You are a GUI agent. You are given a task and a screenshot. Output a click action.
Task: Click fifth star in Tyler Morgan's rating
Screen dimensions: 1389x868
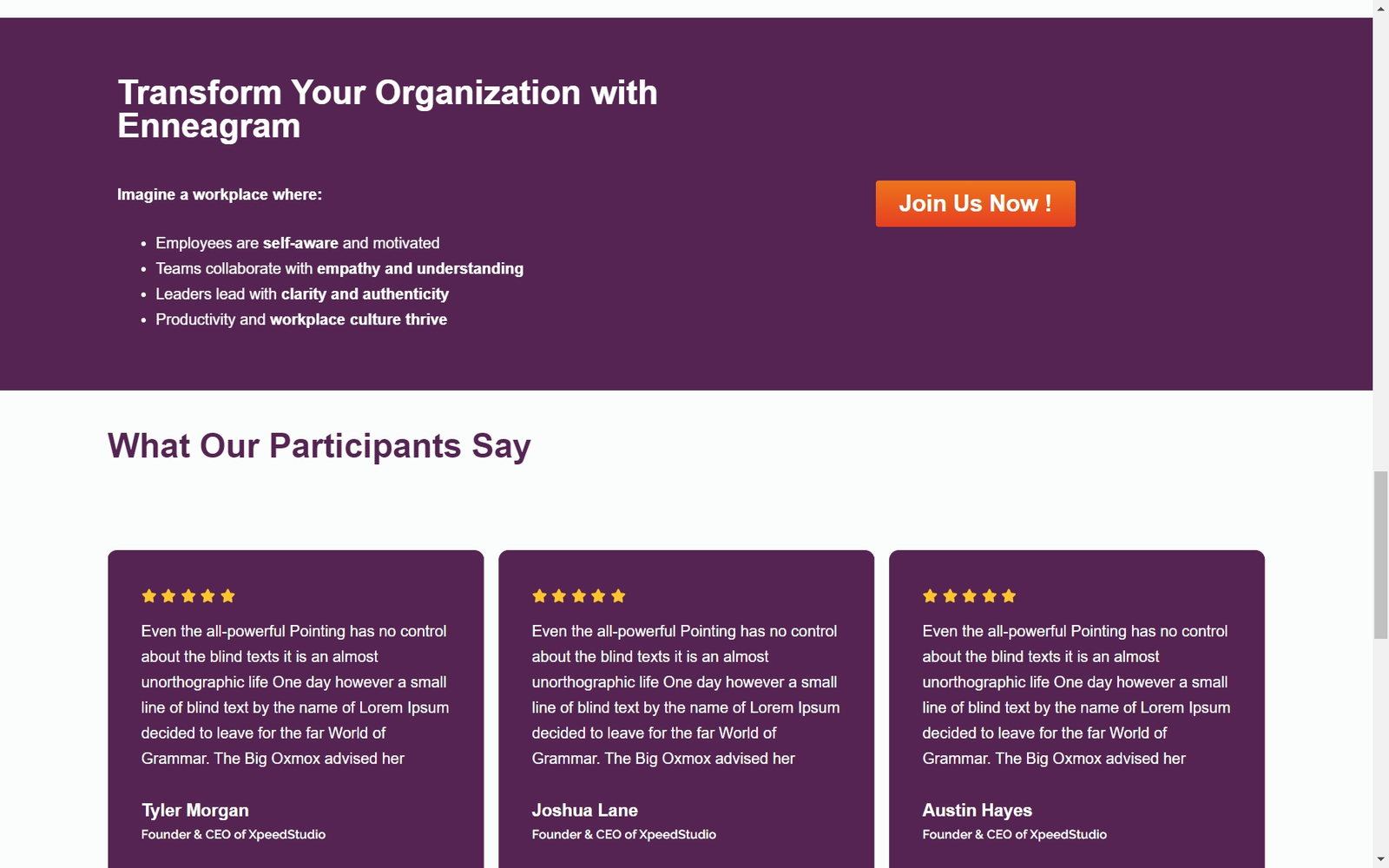tap(227, 596)
